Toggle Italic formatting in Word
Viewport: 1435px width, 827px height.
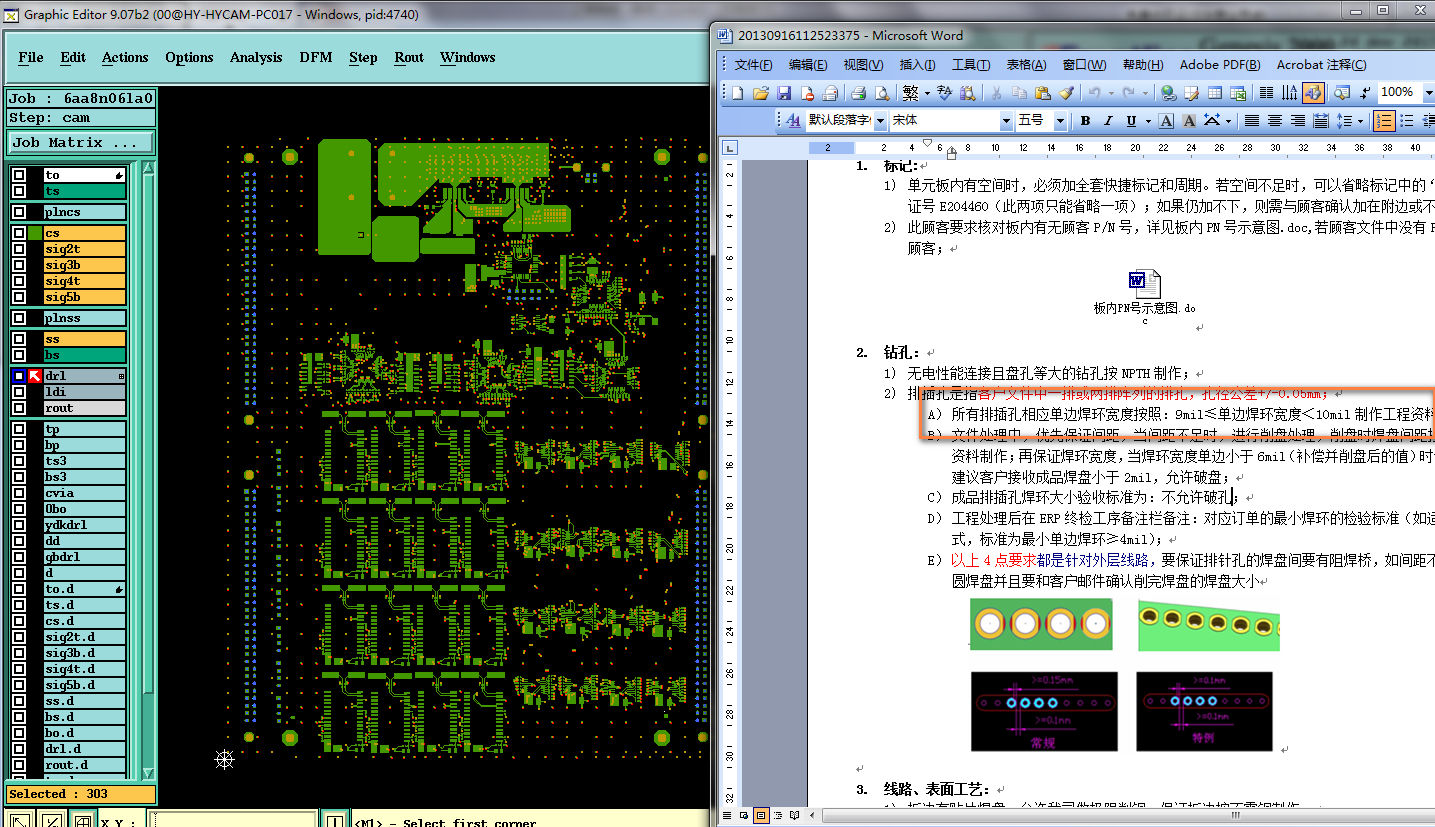pyautogui.click(x=1108, y=121)
